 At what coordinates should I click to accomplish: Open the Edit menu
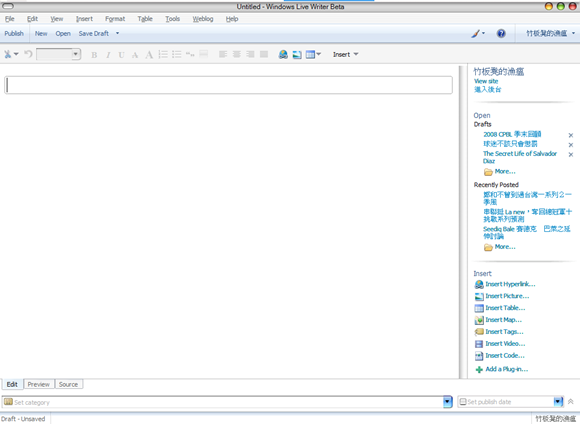(x=33, y=19)
